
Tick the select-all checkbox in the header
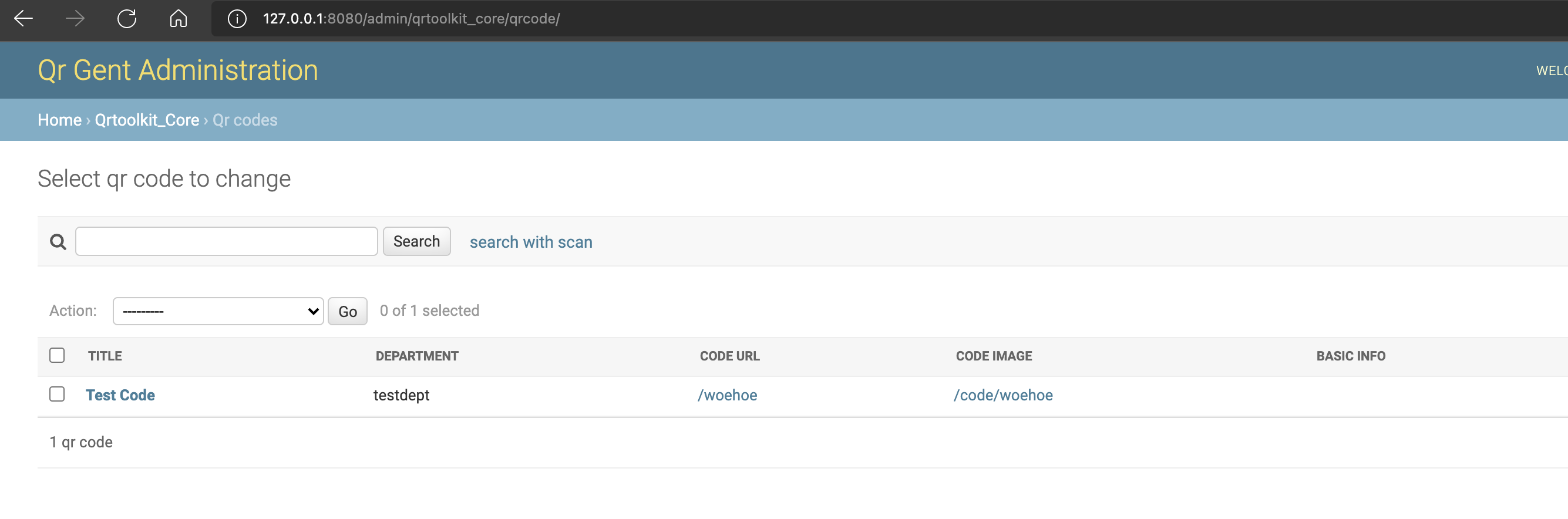tap(57, 355)
